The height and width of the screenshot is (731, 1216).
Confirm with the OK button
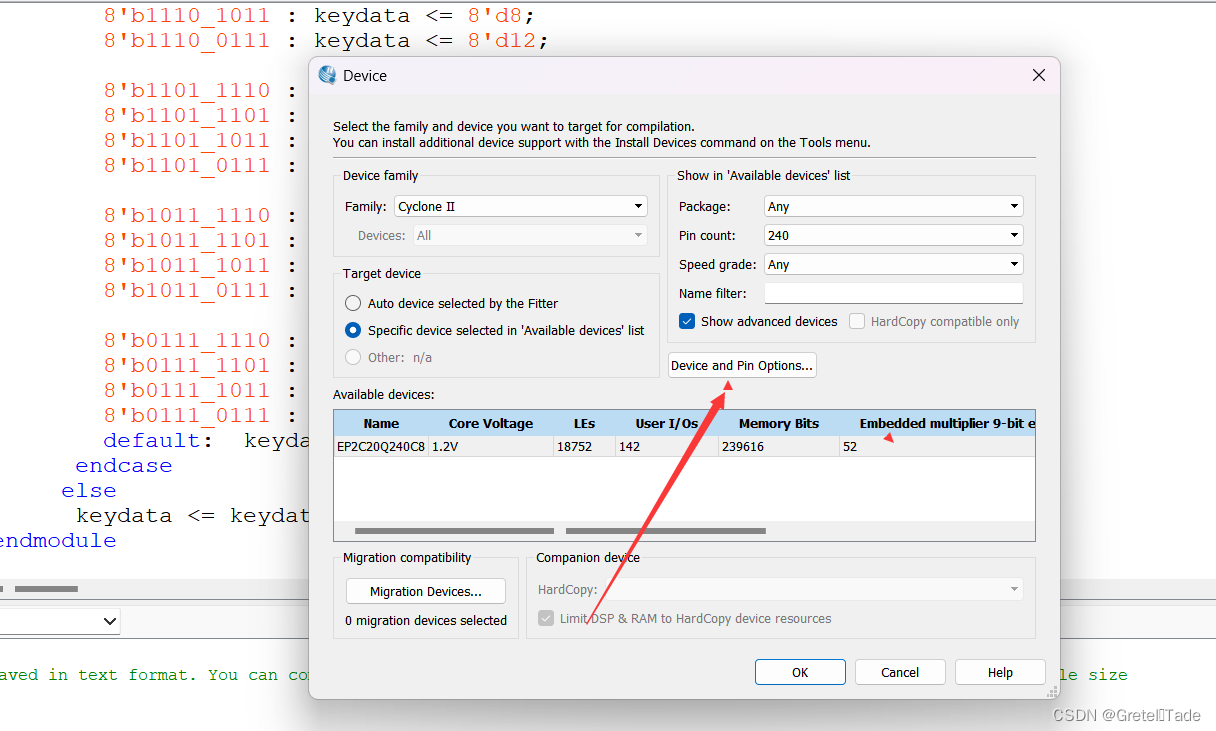tap(800, 672)
